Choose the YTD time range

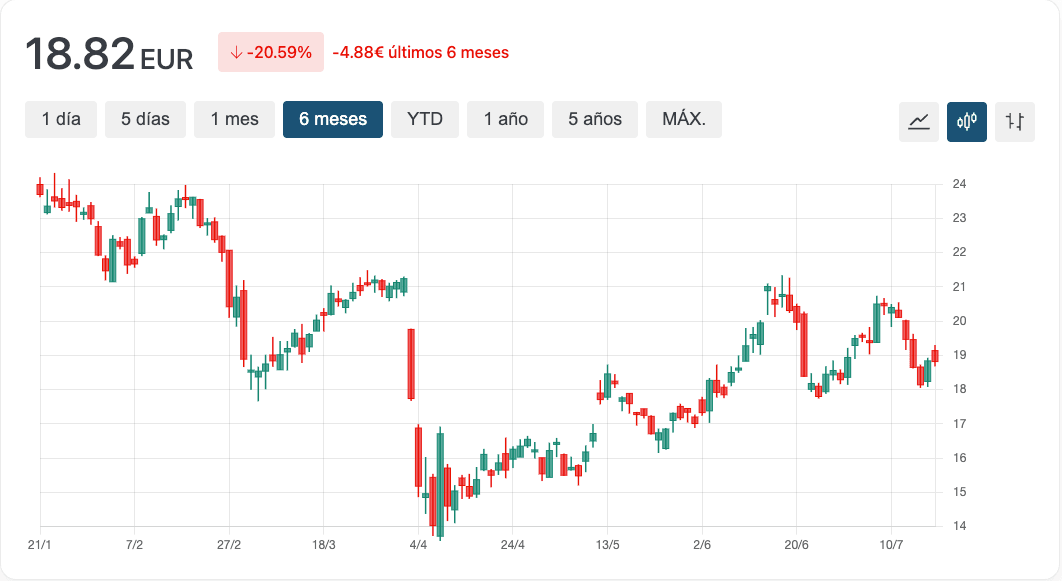click(x=425, y=119)
